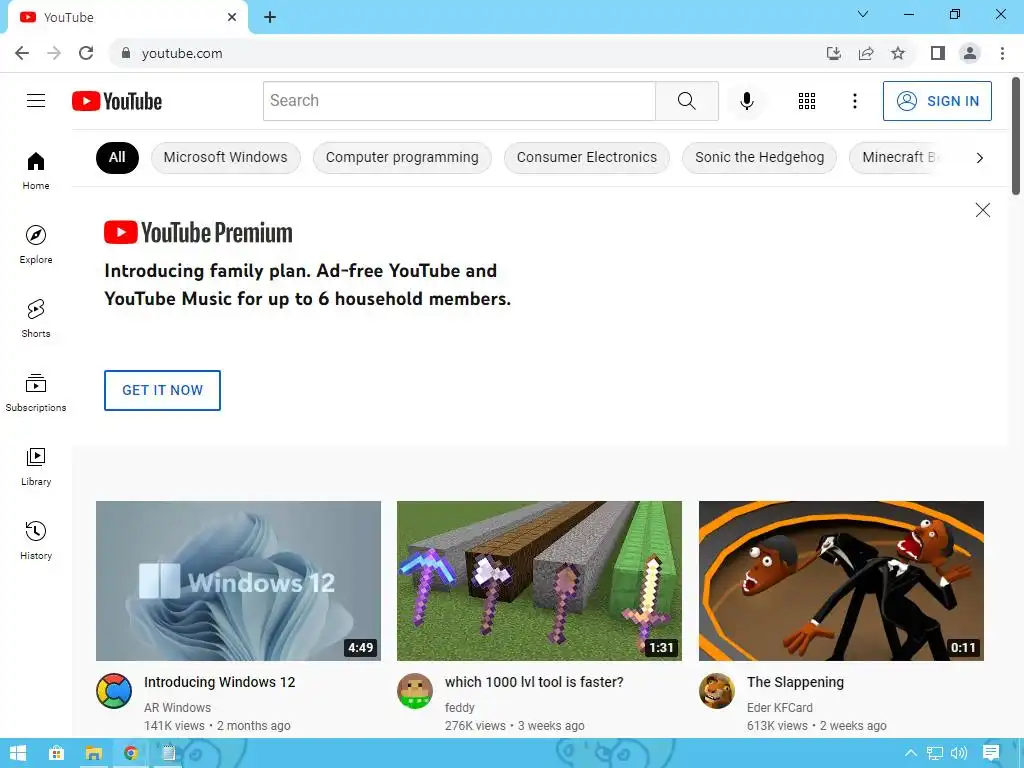Select the Sonic the Hedgehog chip
Screen dimensions: 1024x768
tap(760, 157)
